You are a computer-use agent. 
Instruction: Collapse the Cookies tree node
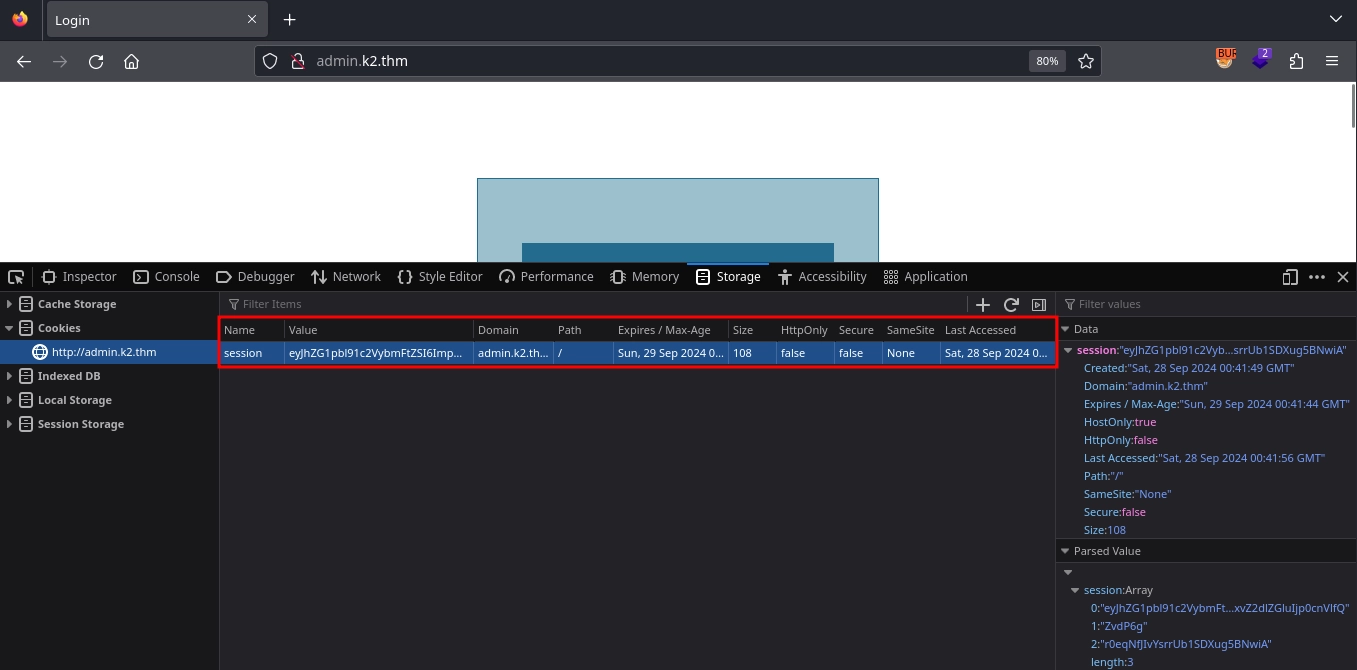point(10,328)
